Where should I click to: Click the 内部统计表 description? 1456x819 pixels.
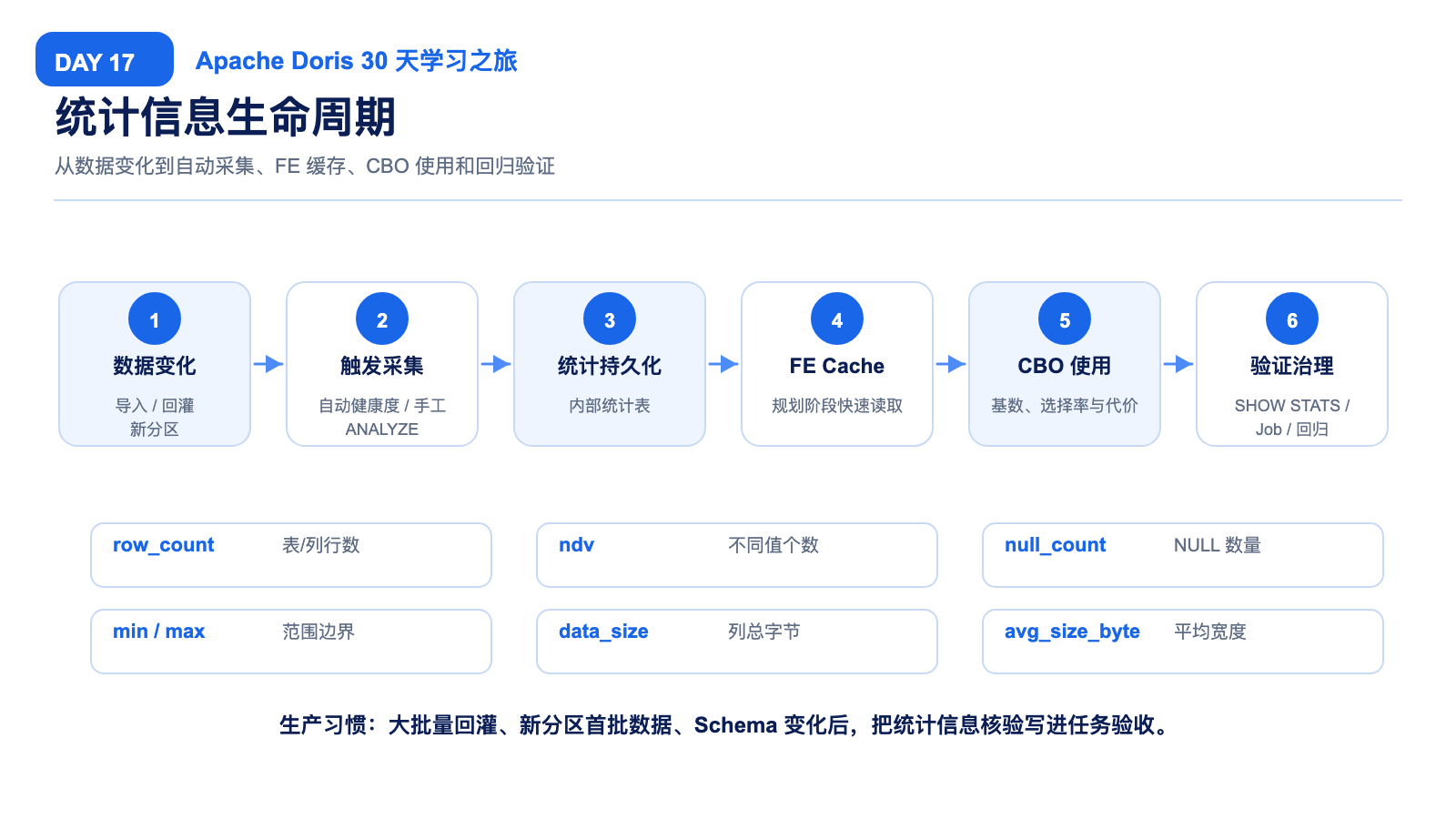pos(610,406)
